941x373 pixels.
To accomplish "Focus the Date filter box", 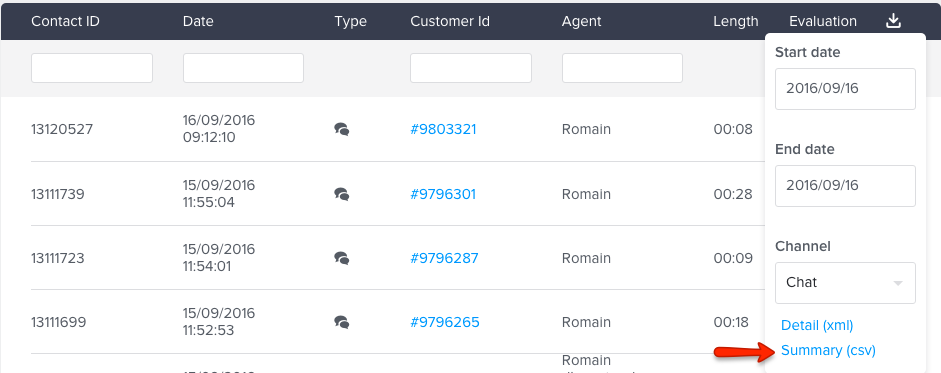I will (x=243, y=68).
